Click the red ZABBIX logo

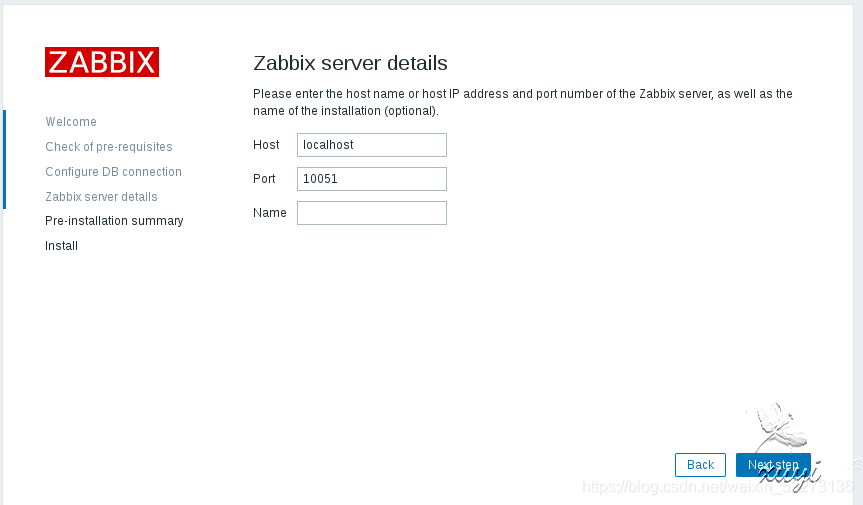pos(102,62)
